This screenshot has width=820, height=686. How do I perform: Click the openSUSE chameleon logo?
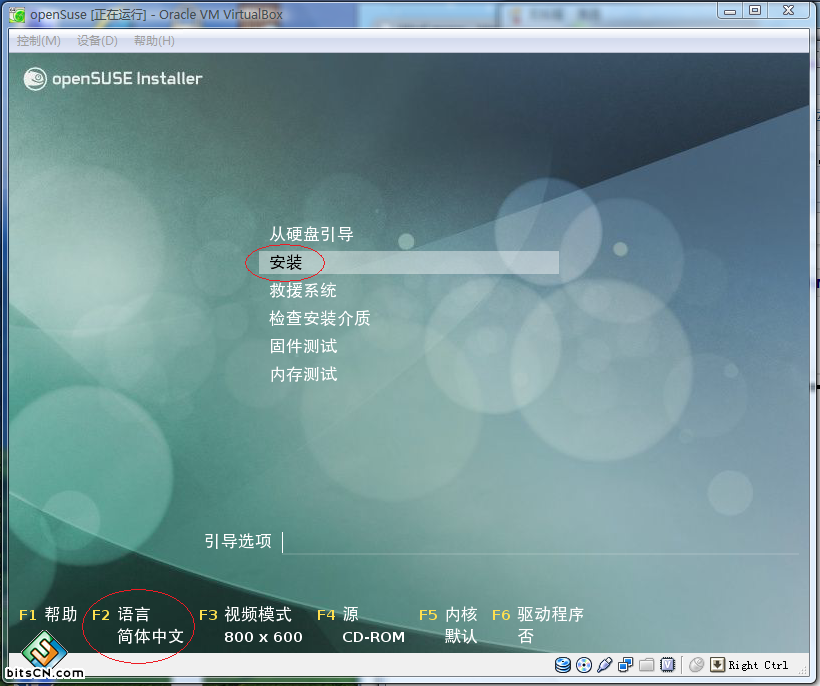pyautogui.click(x=35, y=79)
